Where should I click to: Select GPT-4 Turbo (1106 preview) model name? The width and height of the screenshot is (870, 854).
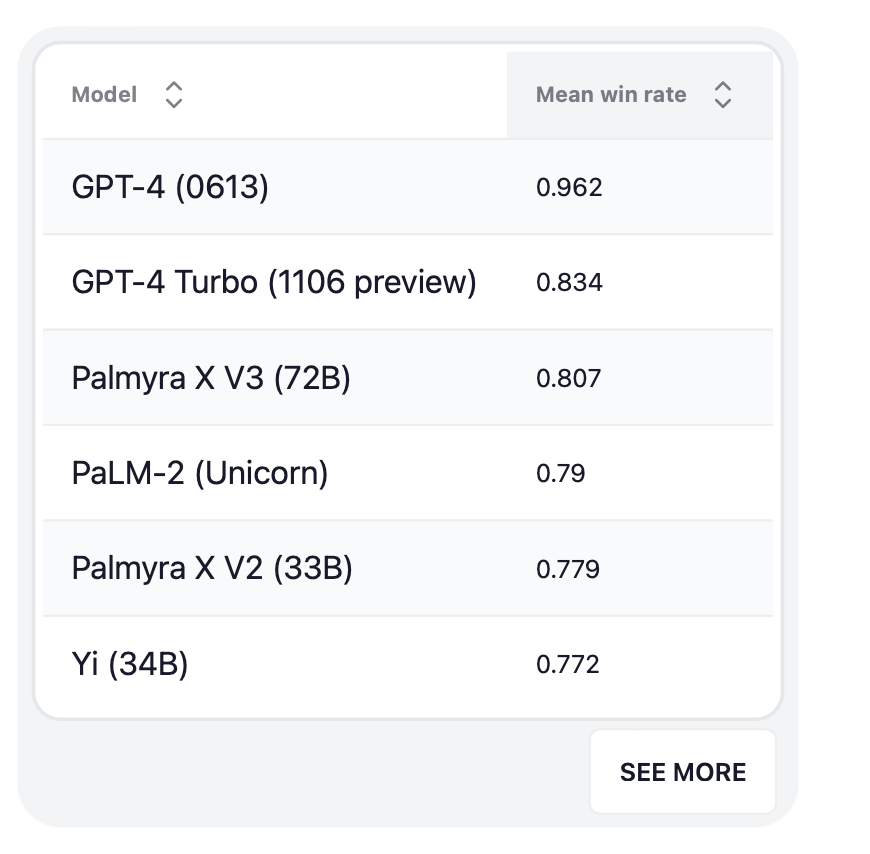(274, 282)
